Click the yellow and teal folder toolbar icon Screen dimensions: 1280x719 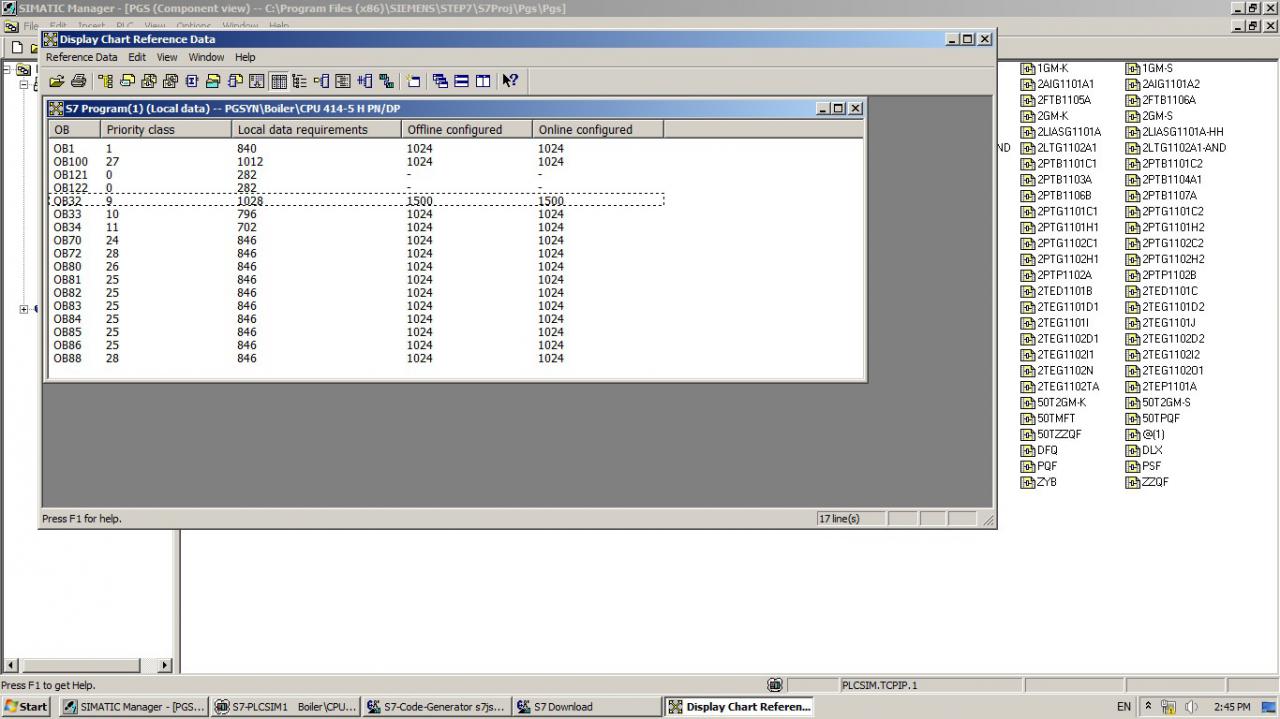(x=213, y=81)
